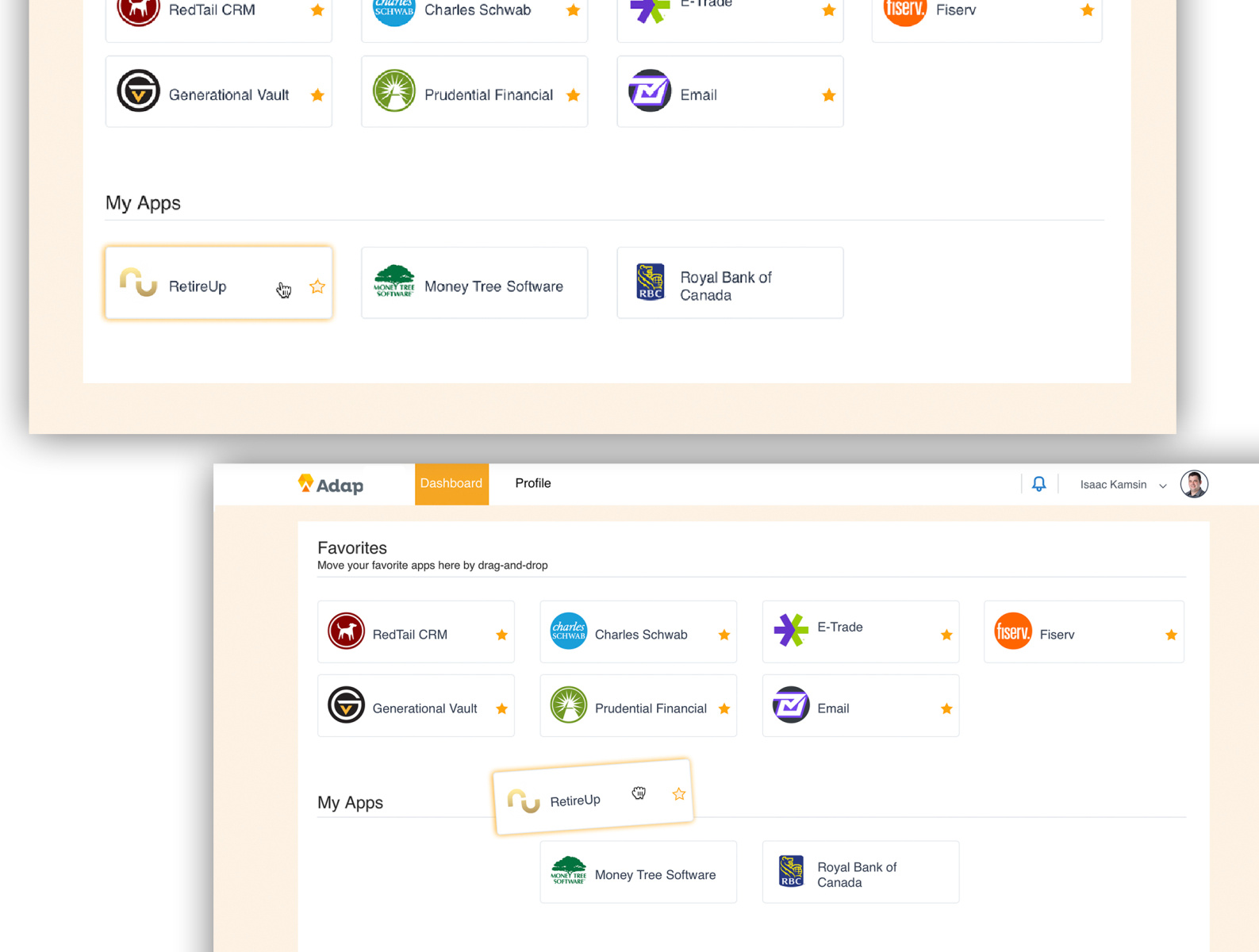
Task: Click Generational Vault label in top window
Action: click(x=228, y=95)
